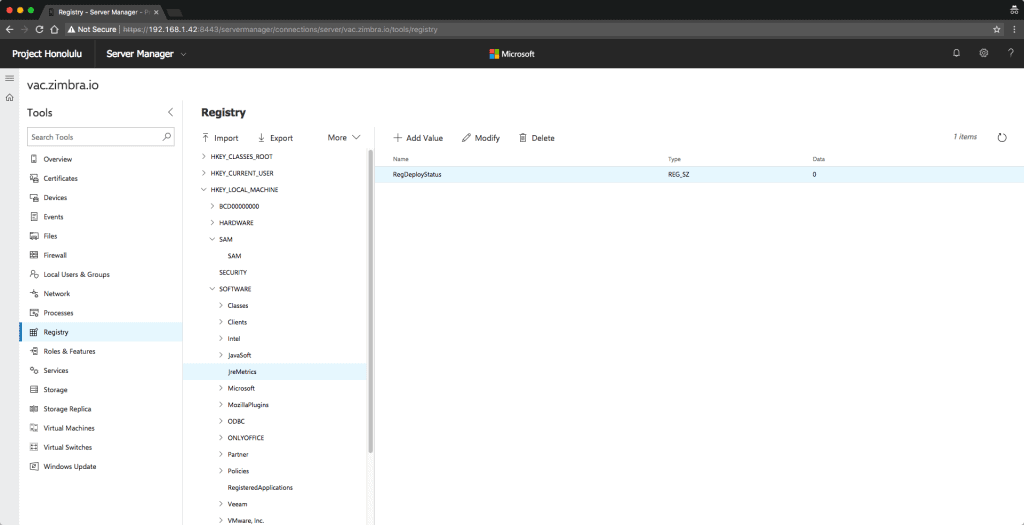Viewport: 1024px width, 525px height.
Task: Go to the home icon
Action: click(x=9, y=97)
